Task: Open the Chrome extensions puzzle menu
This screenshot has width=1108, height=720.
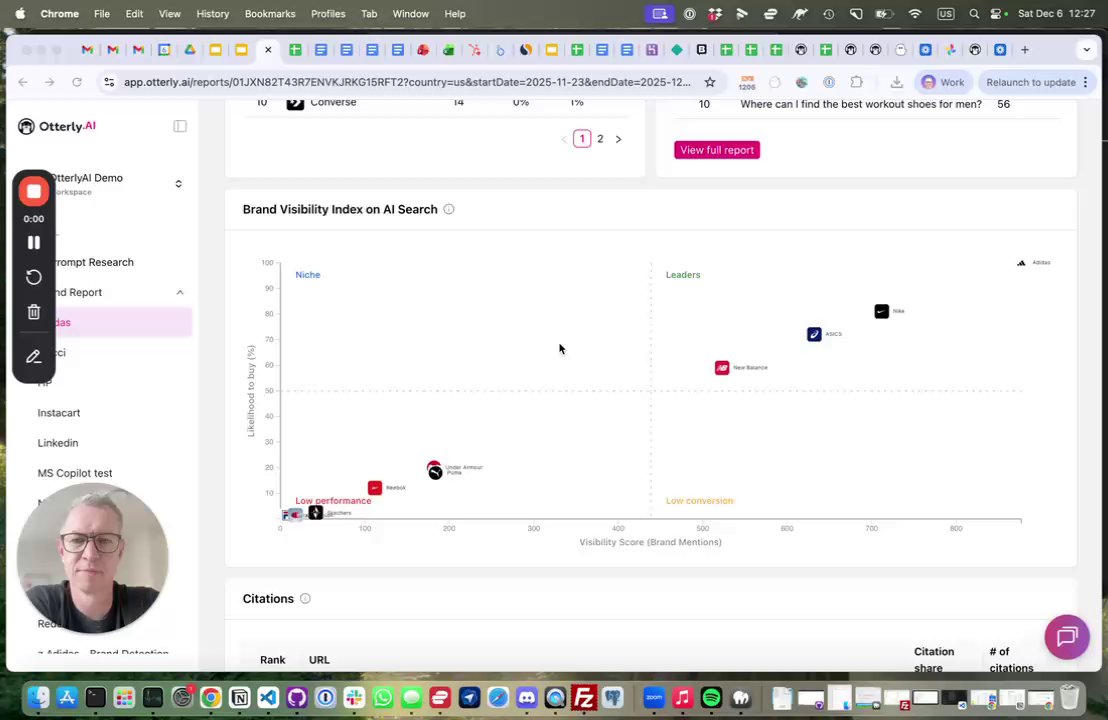Action: point(856,82)
